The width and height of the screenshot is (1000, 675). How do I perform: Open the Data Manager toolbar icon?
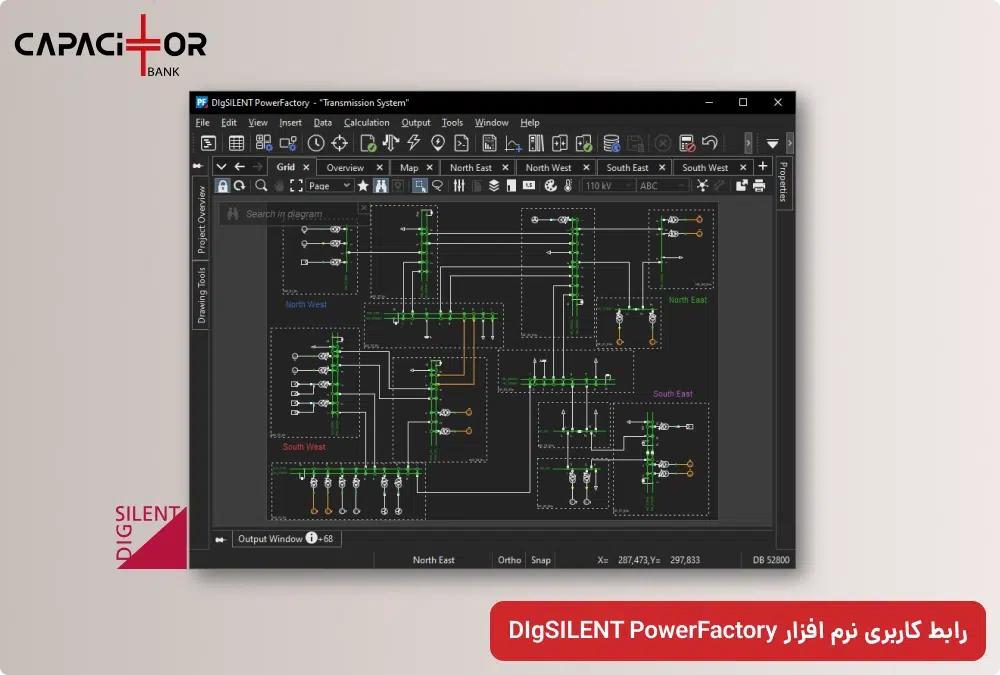coord(208,143)
